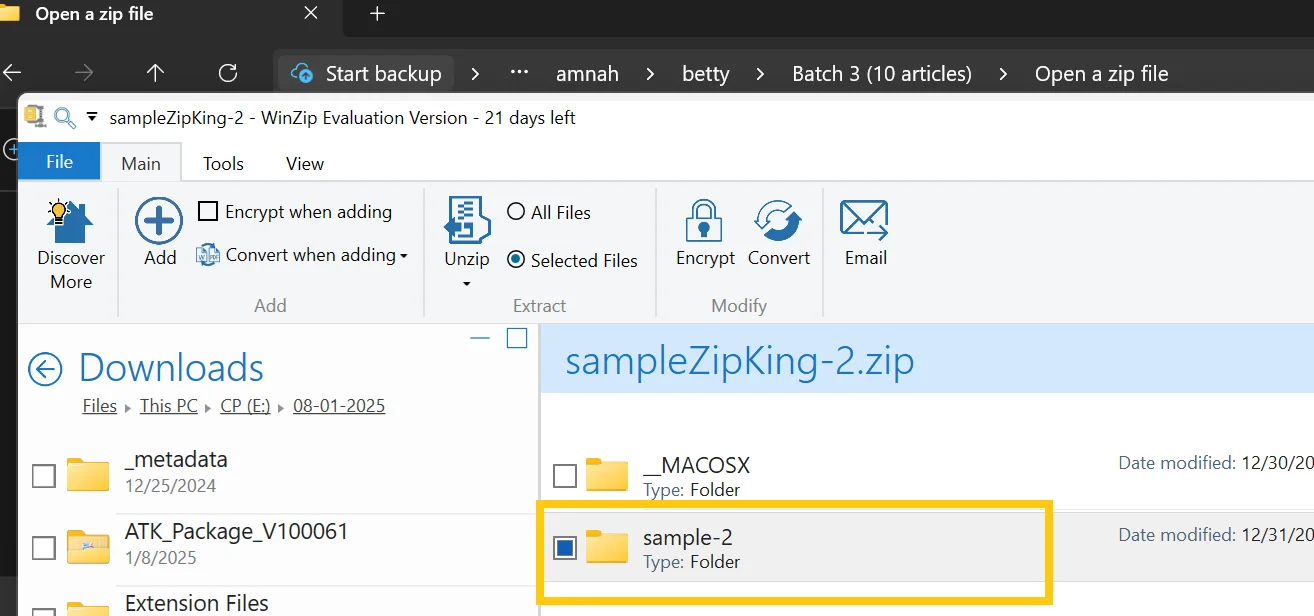
Task: Click the Start backup cloud button
Action: pyautogui.click(x=366, y=73)
